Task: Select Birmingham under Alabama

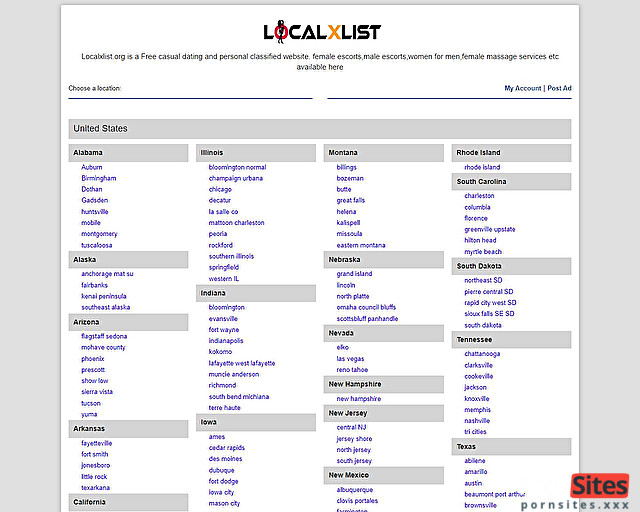Action: click(x=99, y=178)
